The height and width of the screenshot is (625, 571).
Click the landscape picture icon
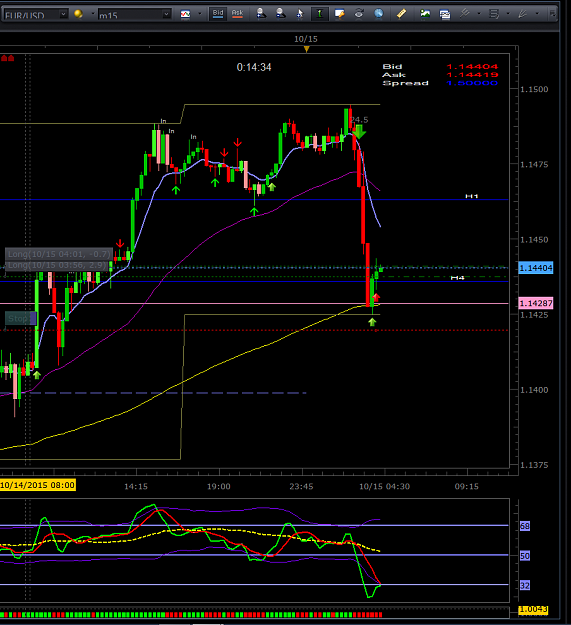[x=425, y=14]
